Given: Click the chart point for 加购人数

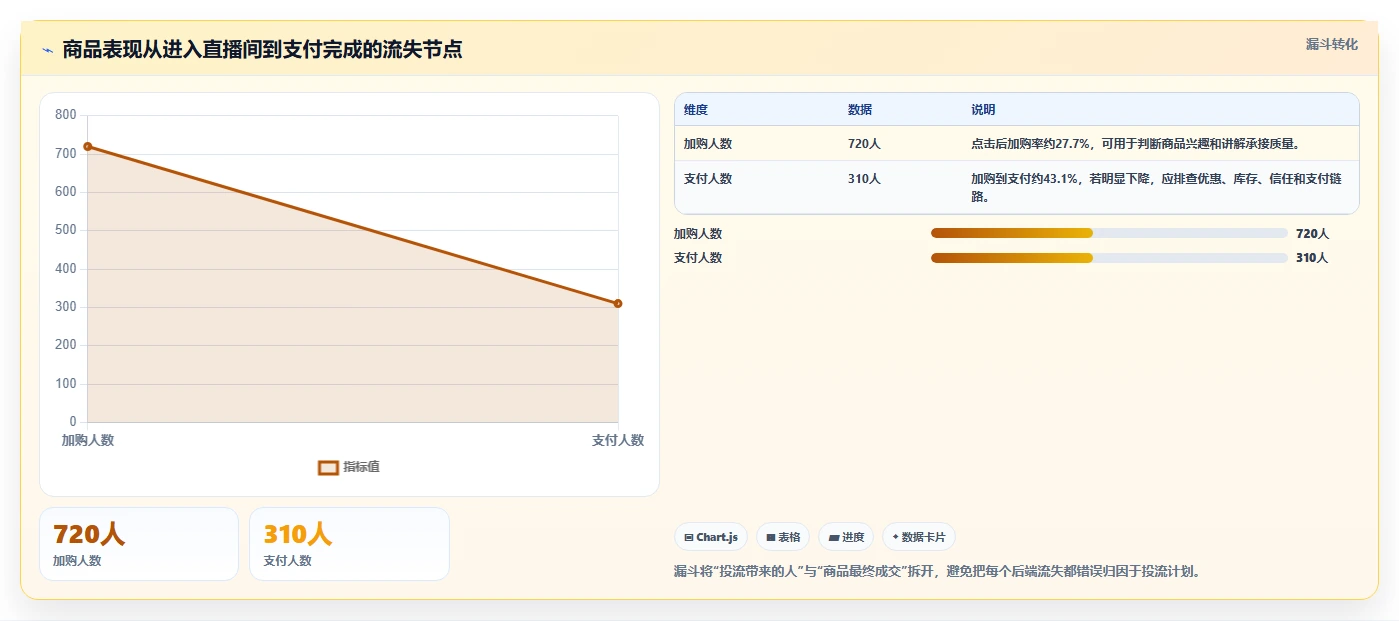Looking at the screenshot, I should [88, 147].
